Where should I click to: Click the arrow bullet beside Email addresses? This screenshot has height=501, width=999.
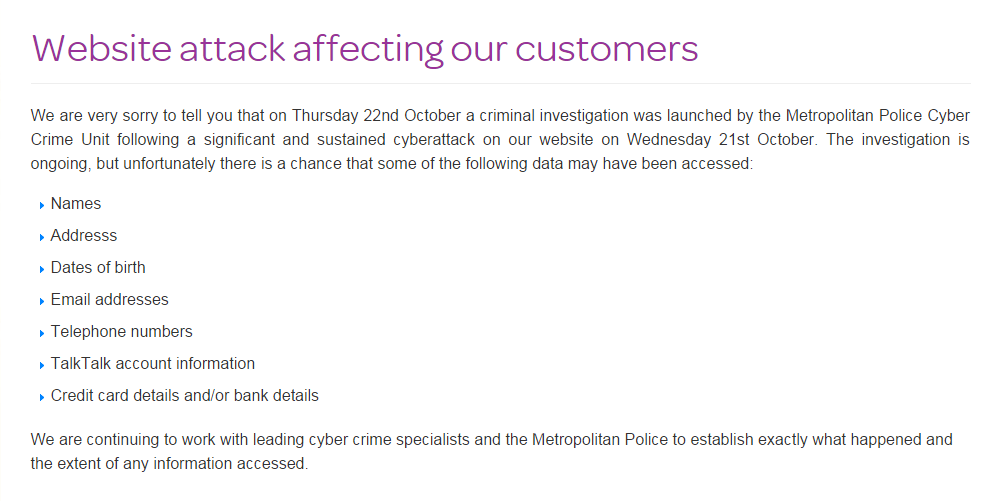pos(42,301)
